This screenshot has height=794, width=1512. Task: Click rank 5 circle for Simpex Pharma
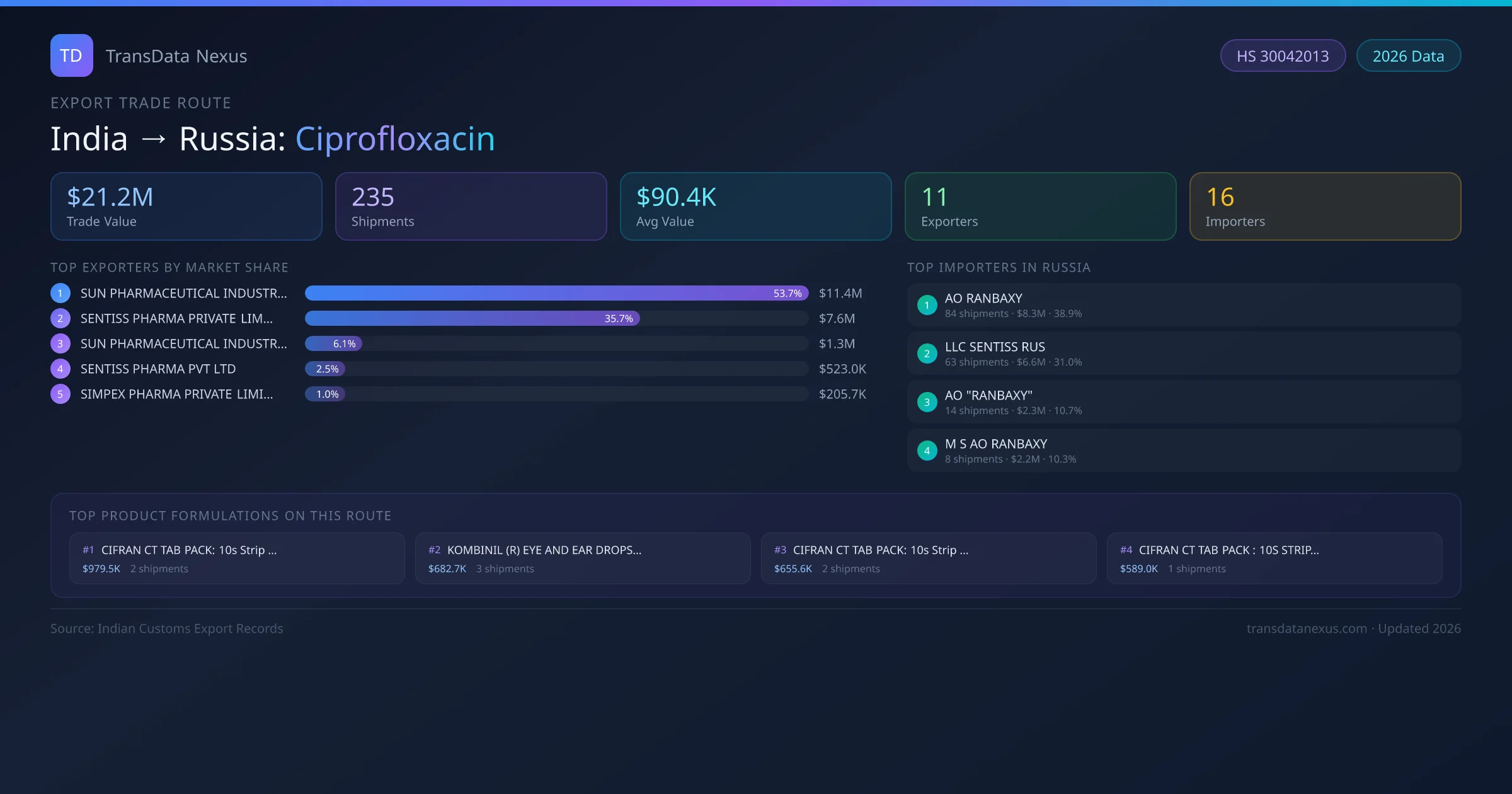point(60,394)
